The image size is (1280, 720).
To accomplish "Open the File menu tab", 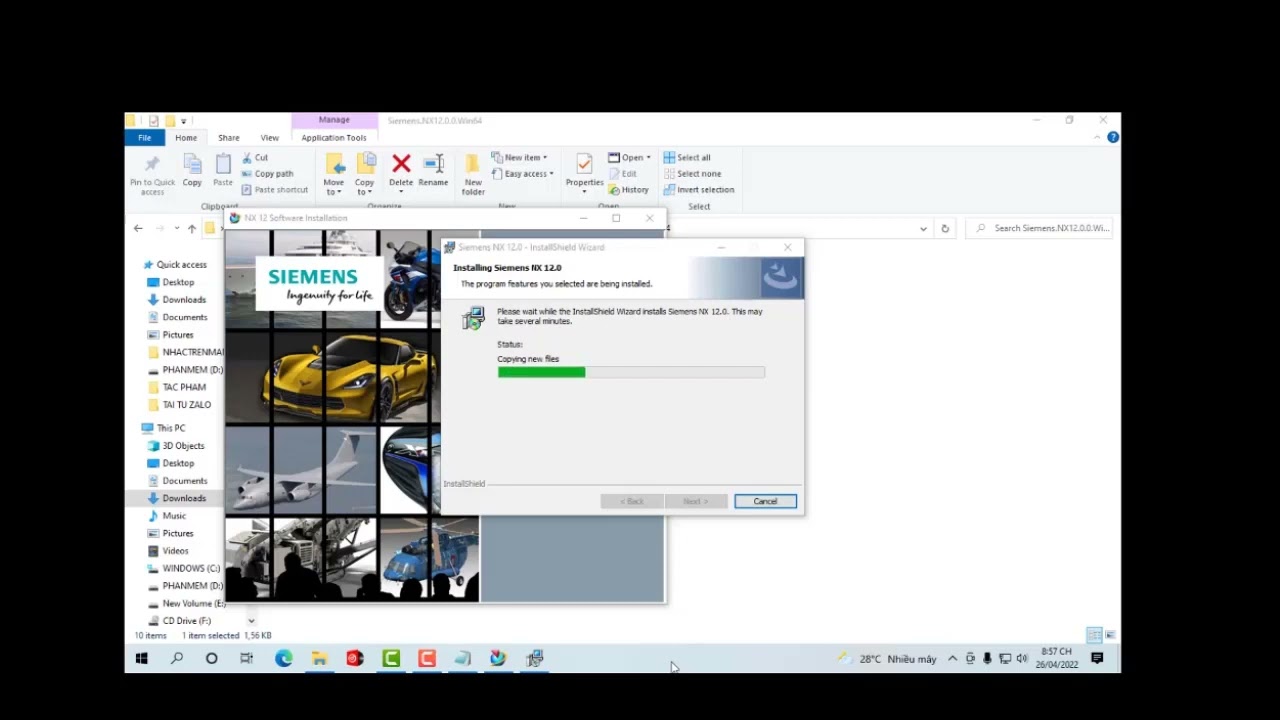I will [x=144, y=138].
